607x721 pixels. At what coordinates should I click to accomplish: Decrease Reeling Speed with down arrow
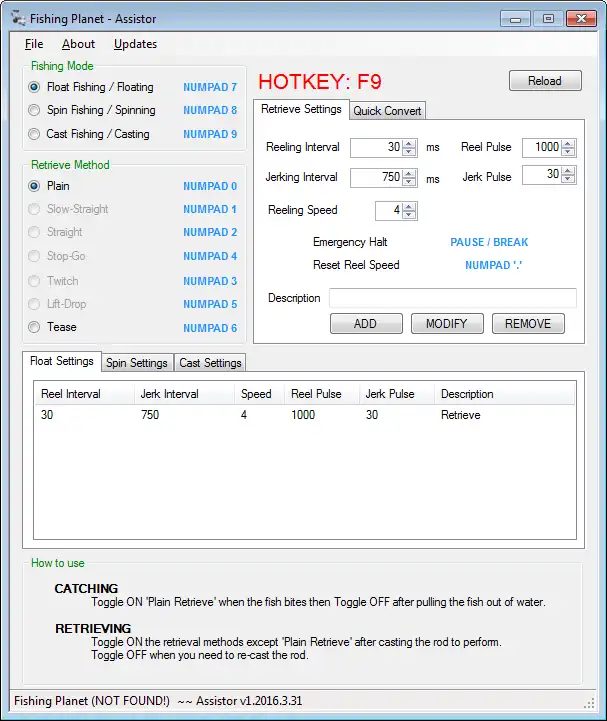pos(409,215)
